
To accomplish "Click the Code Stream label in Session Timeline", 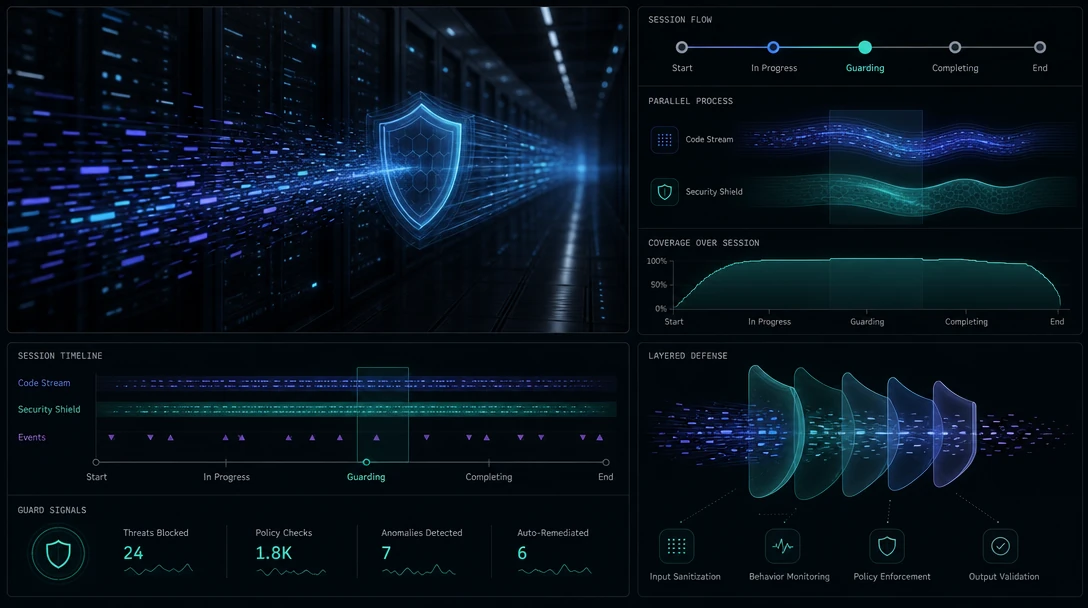I will pyautogui.click(x=44, y=382).
